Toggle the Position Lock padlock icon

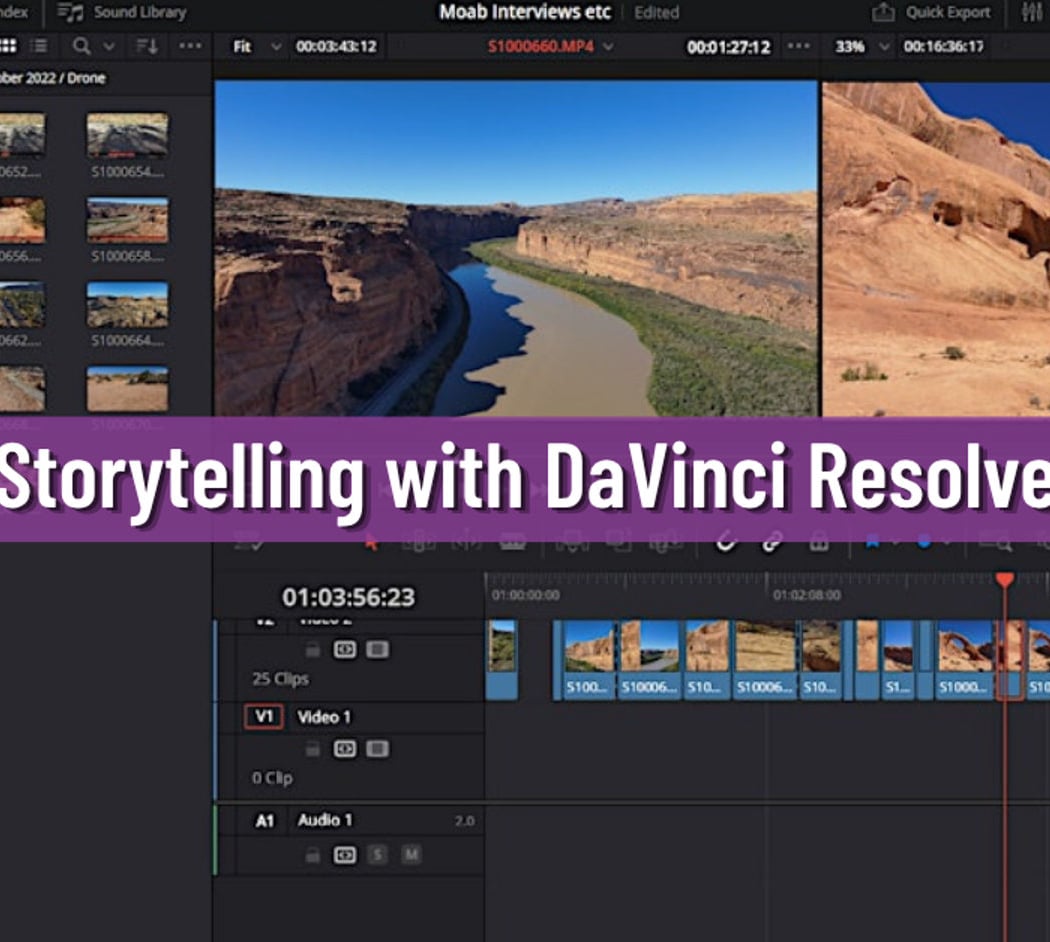[x=819, y=541]
